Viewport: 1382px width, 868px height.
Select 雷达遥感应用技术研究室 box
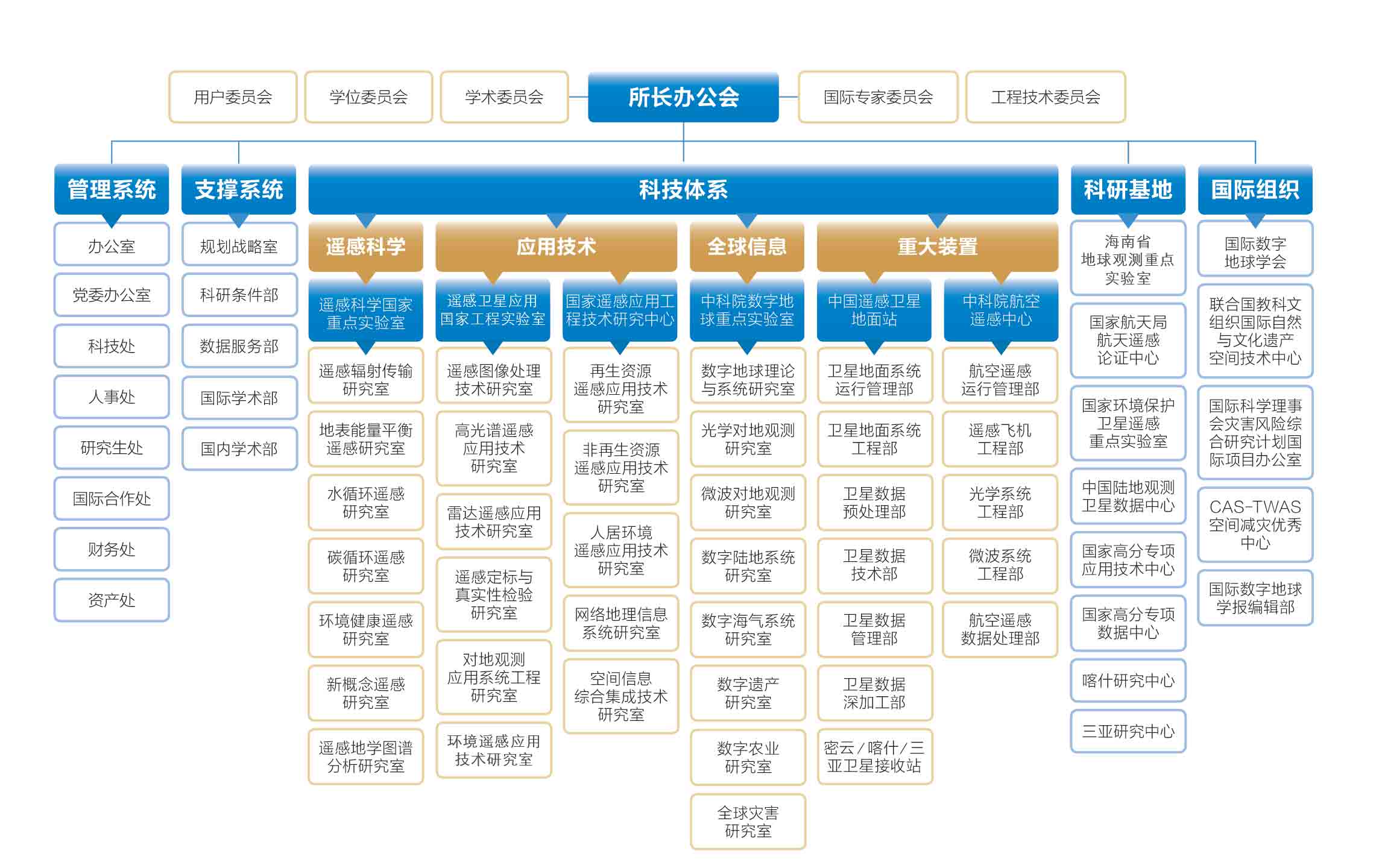click(494, 522)
